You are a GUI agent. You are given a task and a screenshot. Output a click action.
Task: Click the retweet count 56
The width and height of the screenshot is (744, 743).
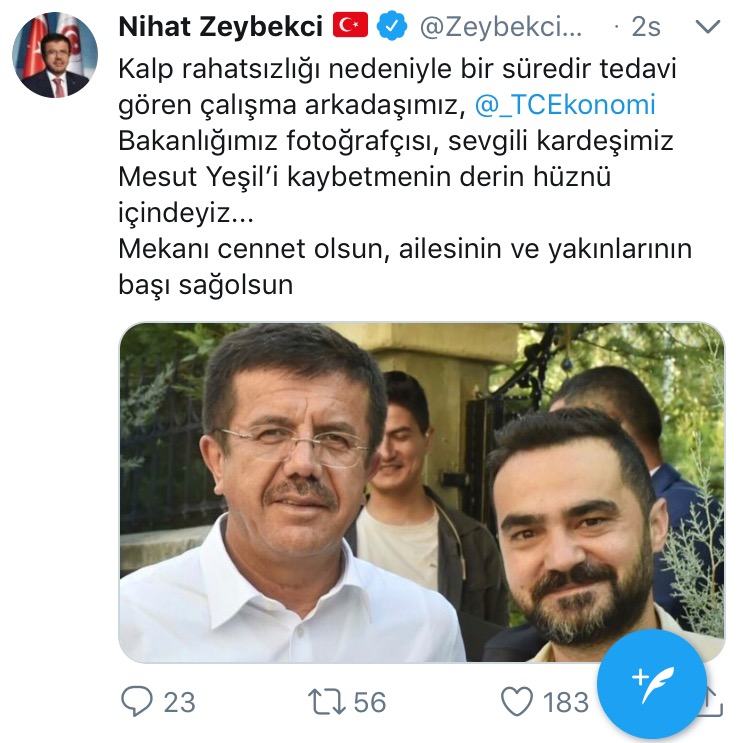[370, 702]
